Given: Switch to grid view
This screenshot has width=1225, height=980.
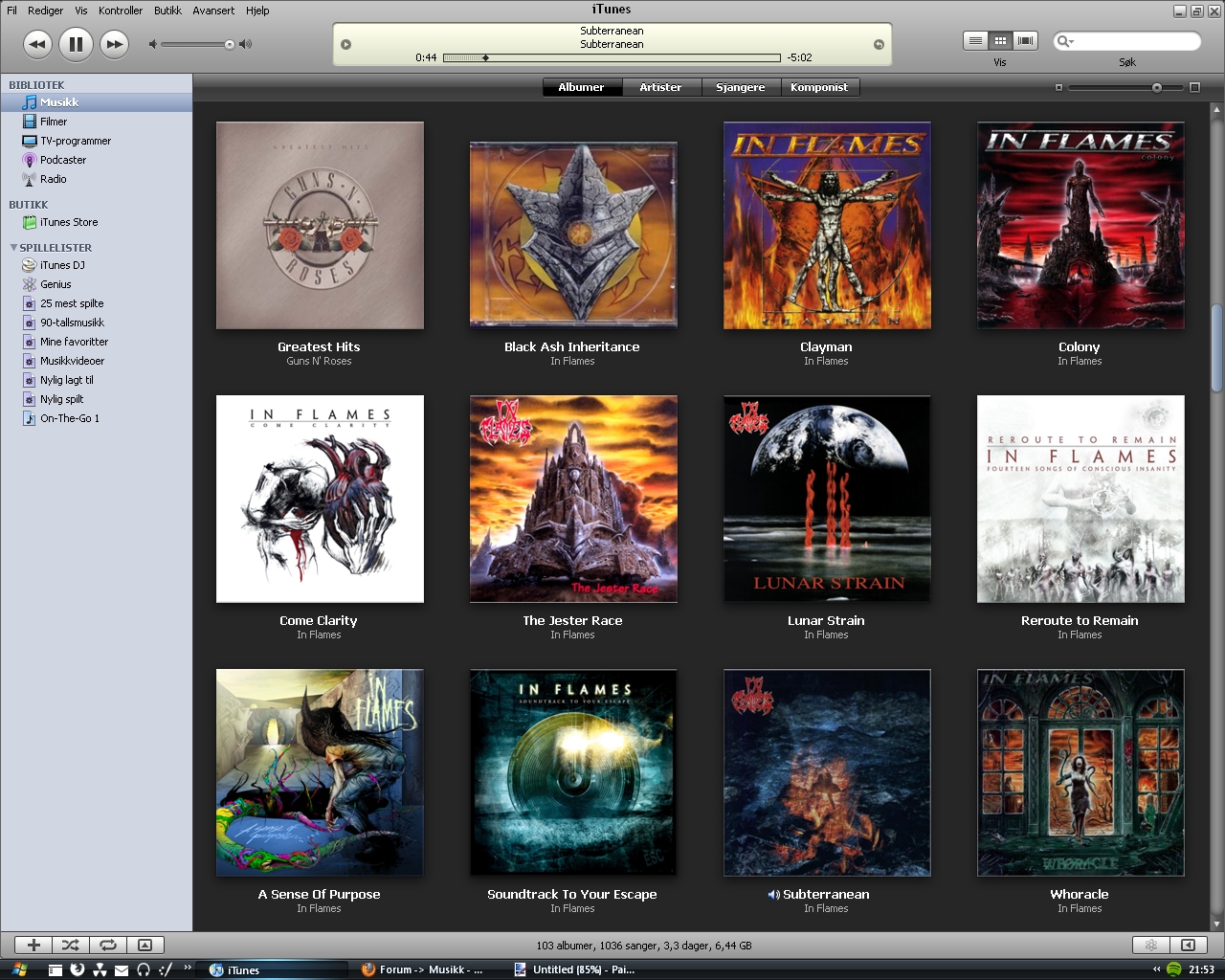Looking at the screenshot, I should pos(1000,40).
